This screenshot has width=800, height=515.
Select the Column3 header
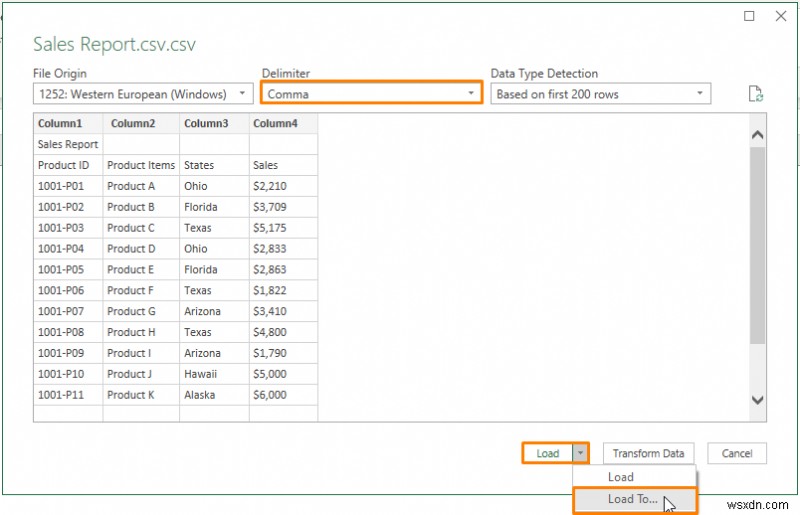pyautogui.click(x=214, y=124)
